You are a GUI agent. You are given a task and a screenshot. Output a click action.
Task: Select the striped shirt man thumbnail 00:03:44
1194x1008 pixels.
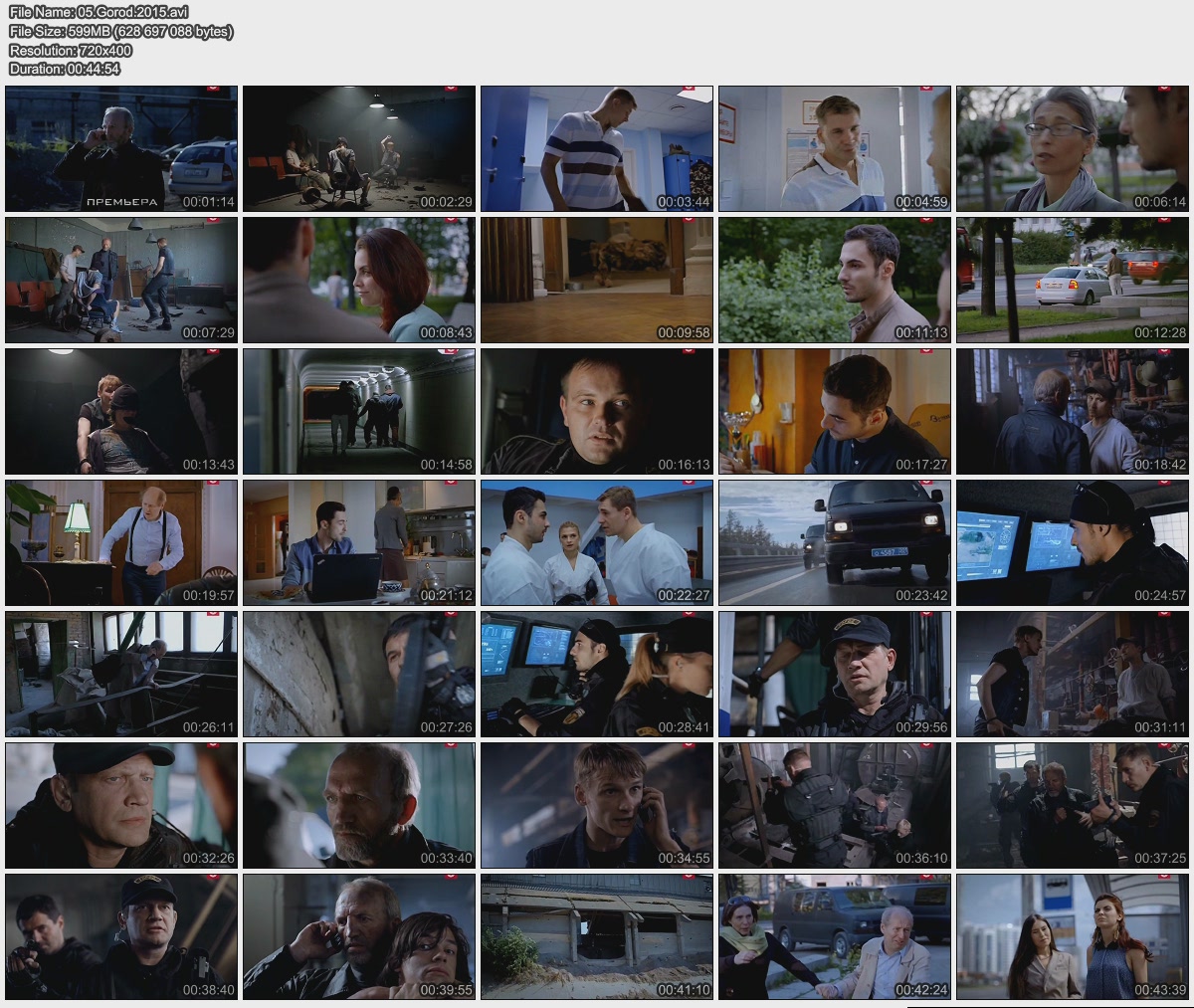click(597, 148)
